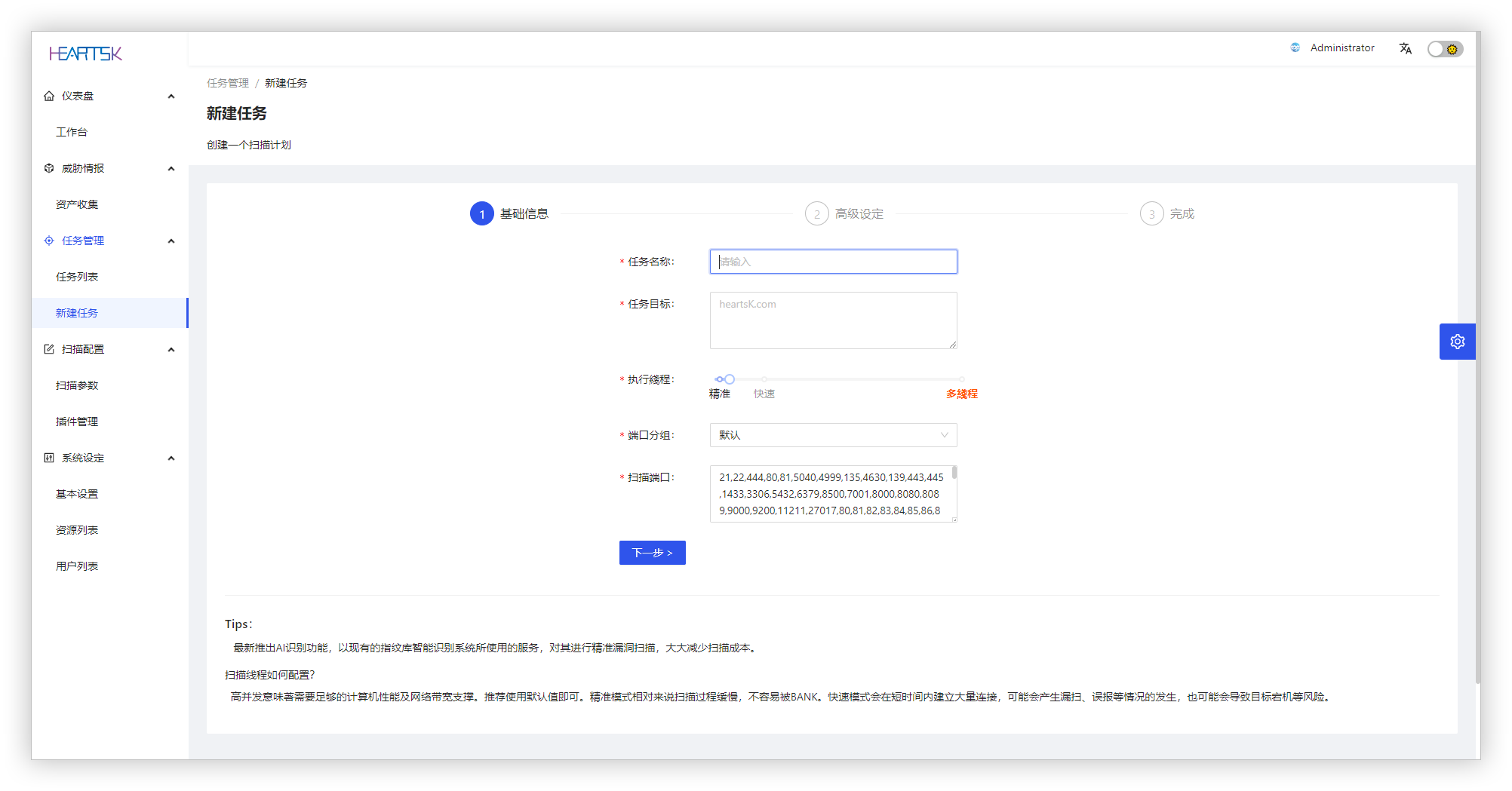Open 资源列表 in the sidebar
This screenshot has width=1512, height=791.
click(110, 530)
